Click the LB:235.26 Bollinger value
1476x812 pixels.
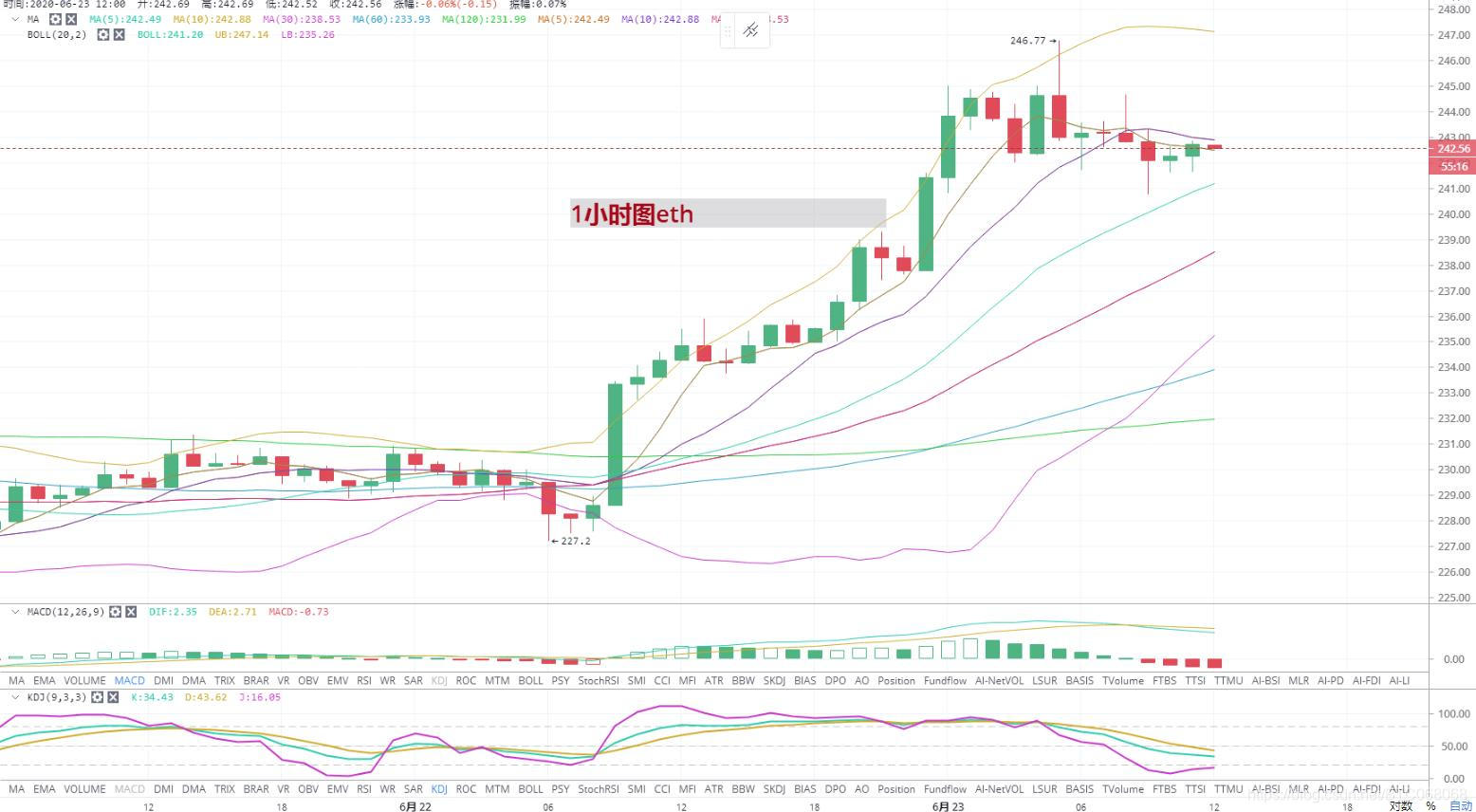click(x=307, y=34)
